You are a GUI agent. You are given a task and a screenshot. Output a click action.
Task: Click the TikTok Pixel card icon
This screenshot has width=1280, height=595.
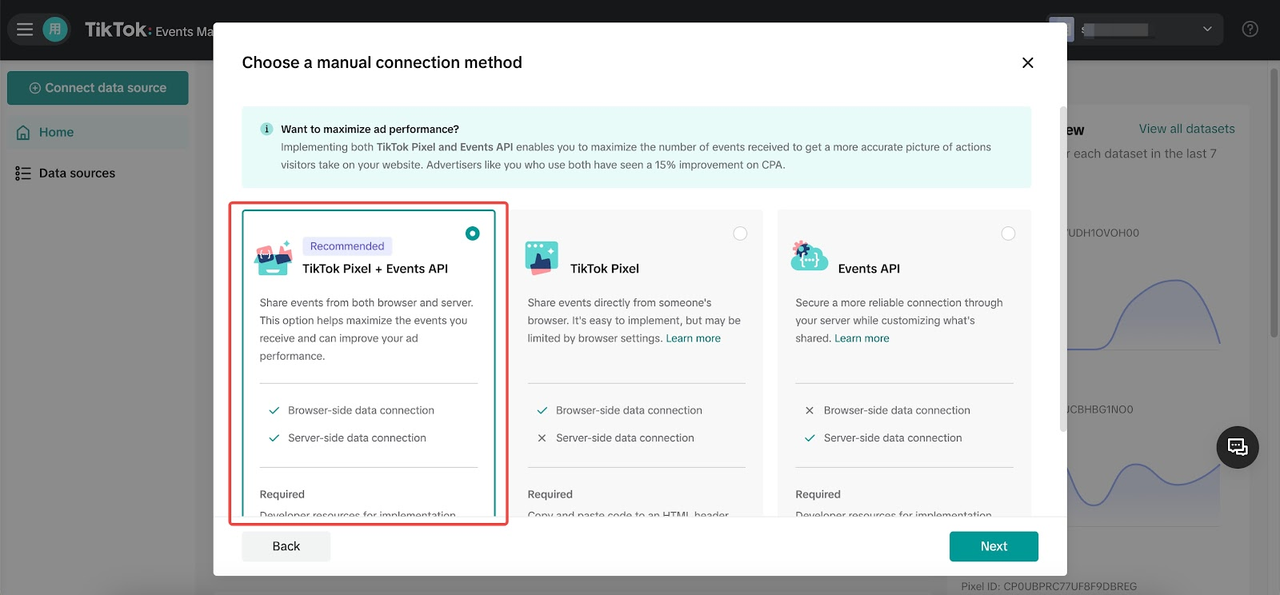tap(541, 257)
